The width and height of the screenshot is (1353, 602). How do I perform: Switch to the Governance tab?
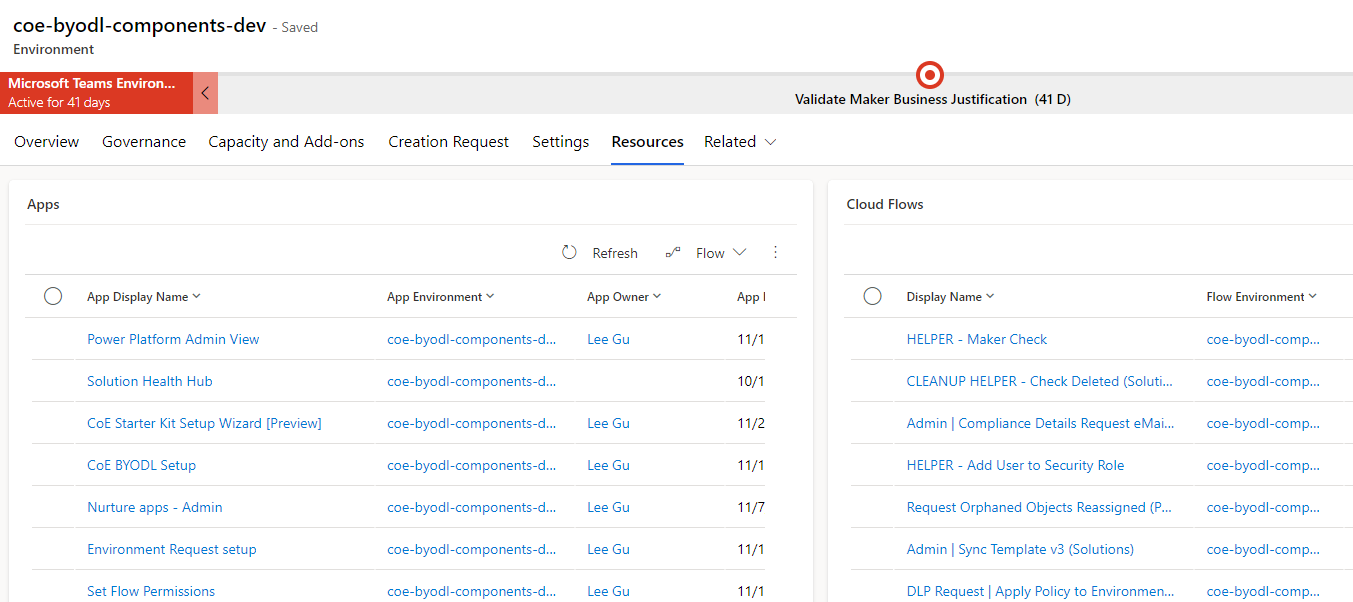coord(143,141)
